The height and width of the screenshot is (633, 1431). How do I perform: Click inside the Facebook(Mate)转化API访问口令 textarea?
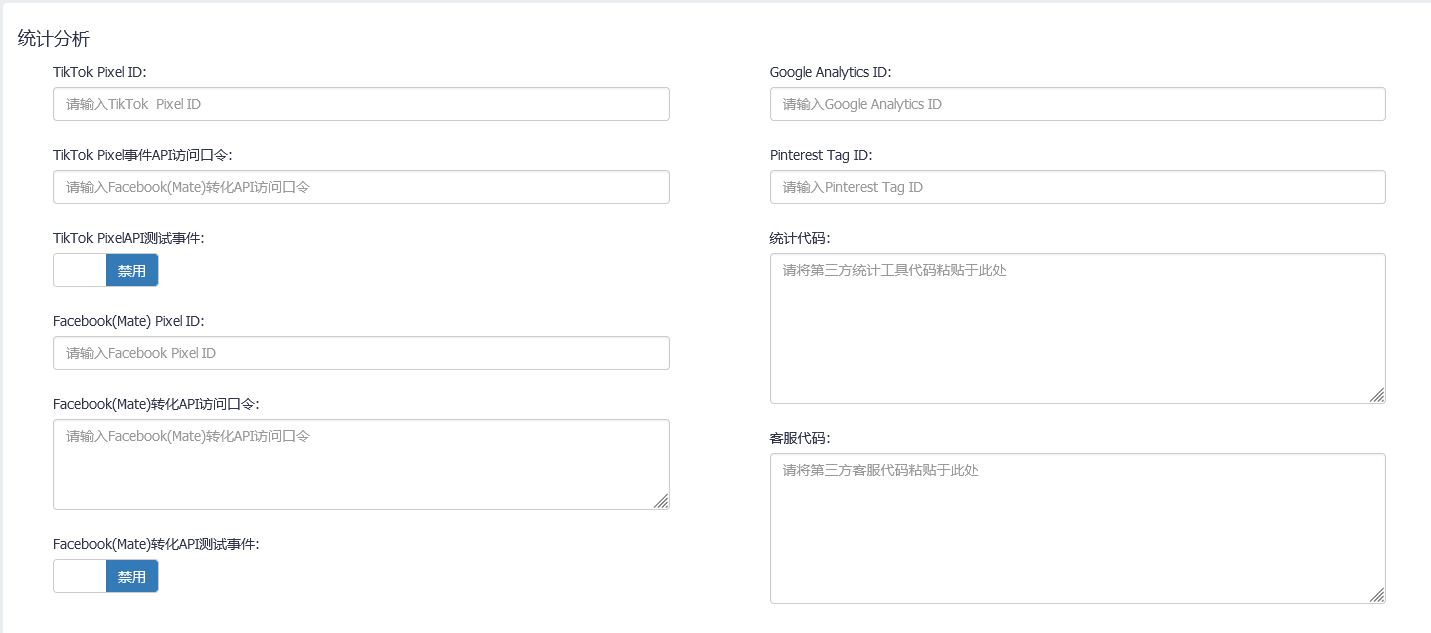pyautogui.click(x=361, y=464)
